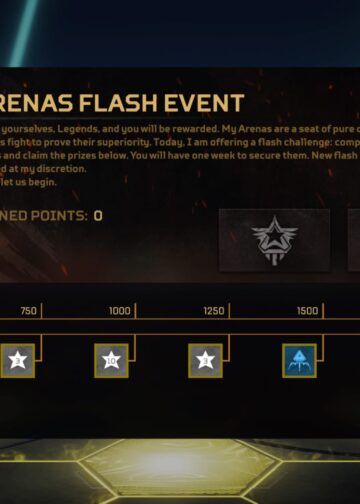Click the teal light beam at top
The width and height of the screenshot is (360, 504).
(x=24, y=33)
